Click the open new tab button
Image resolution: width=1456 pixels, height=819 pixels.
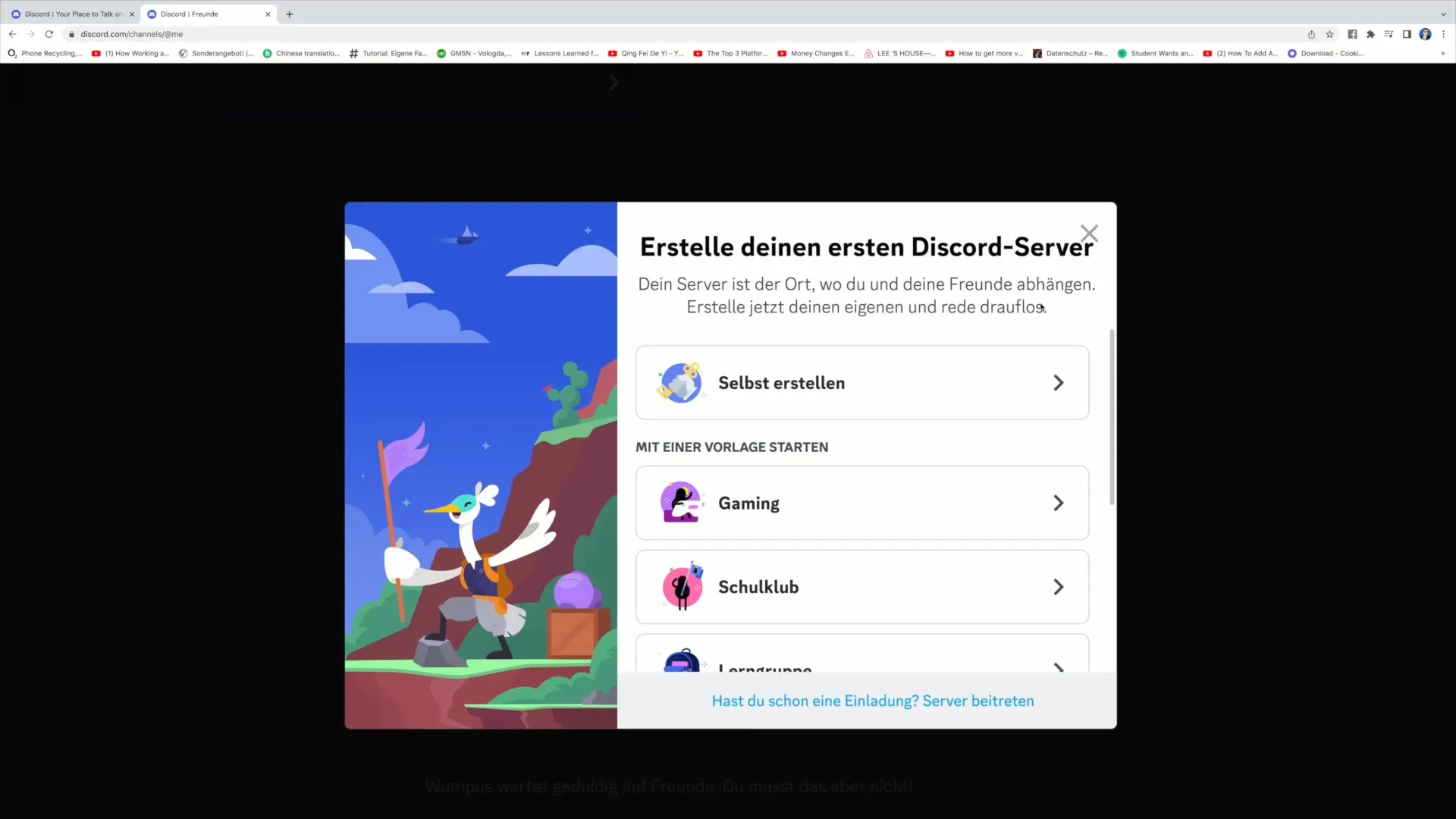[289, 13]
